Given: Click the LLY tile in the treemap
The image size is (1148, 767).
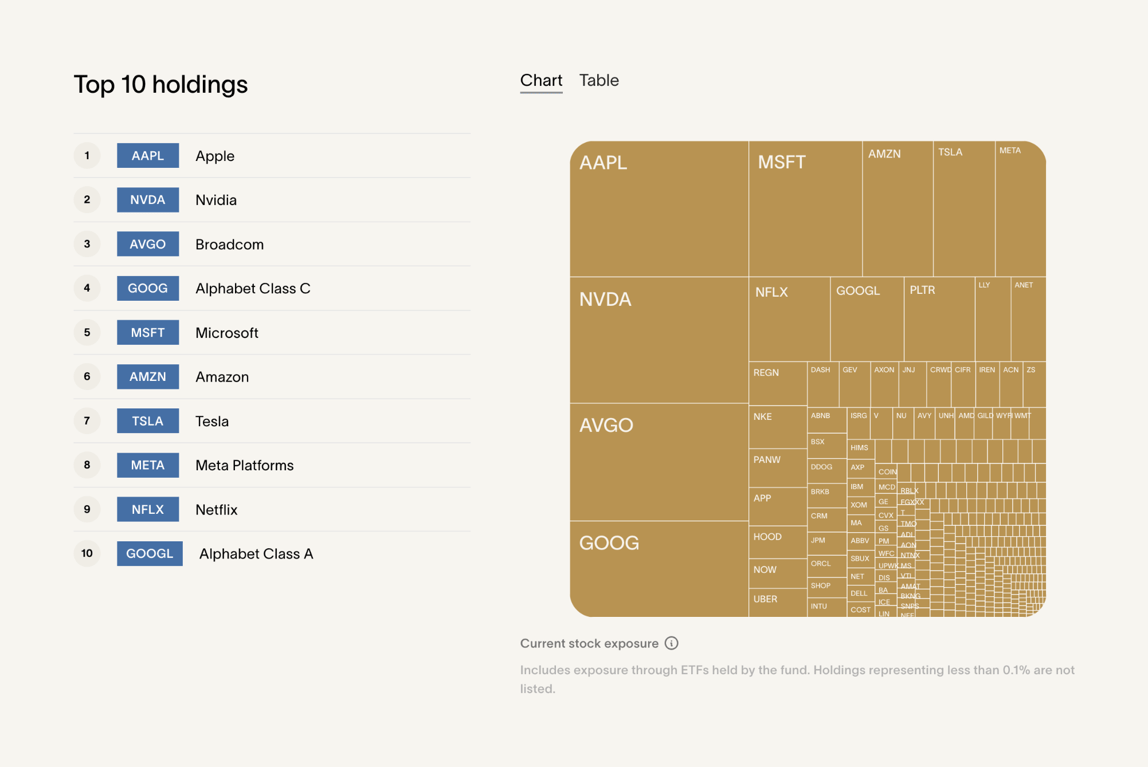Looking at the screenshot, I should 993,318.
